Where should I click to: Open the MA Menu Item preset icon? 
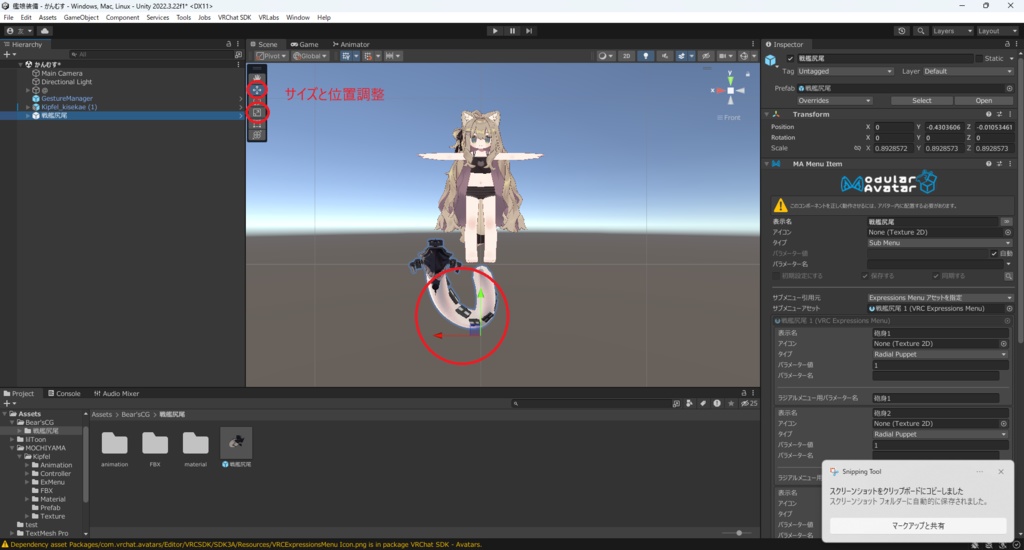pyautogui.click(x=999, y=164)
